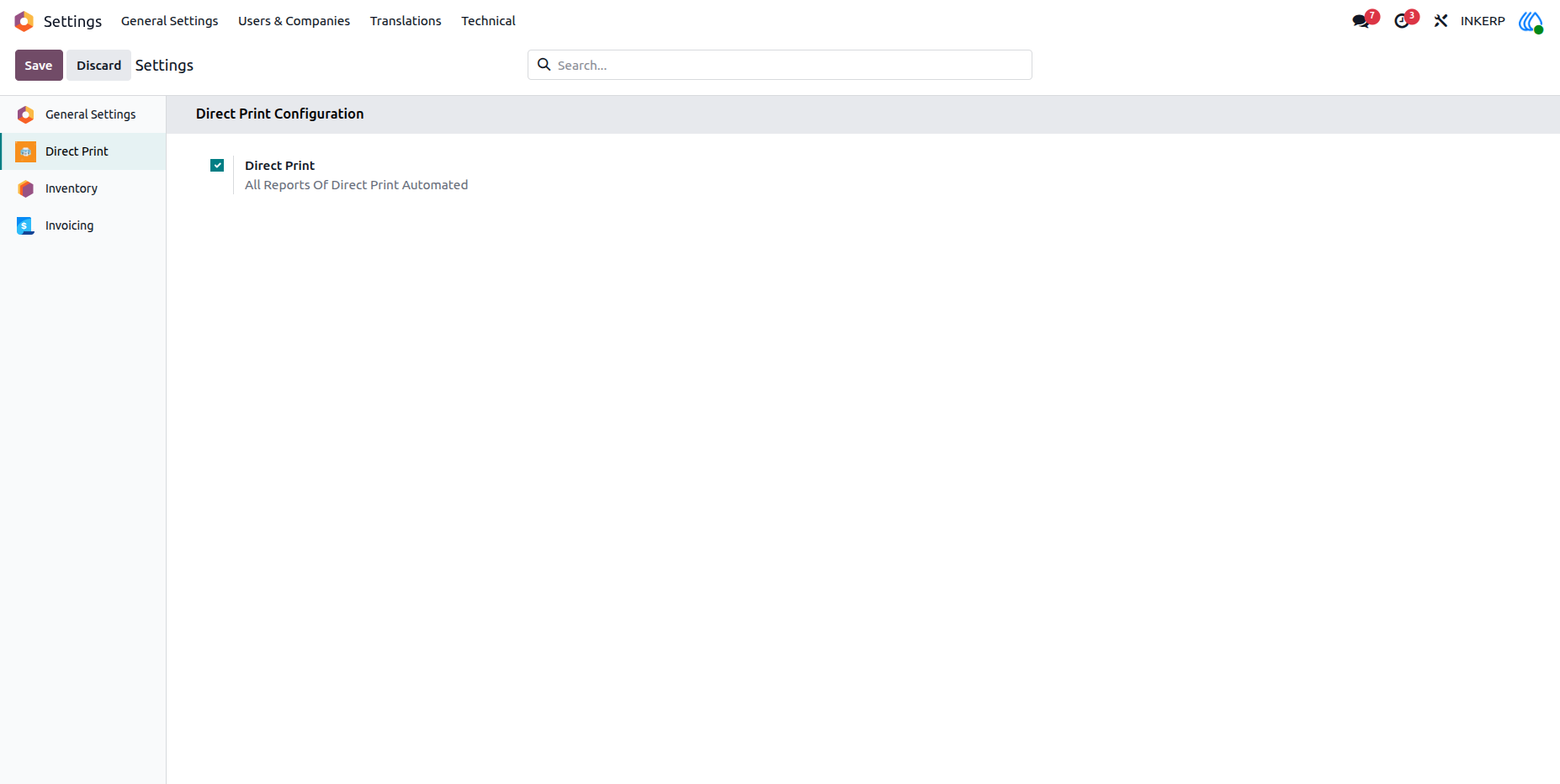Click the Settings breadcrumb text

coord(164,66)
